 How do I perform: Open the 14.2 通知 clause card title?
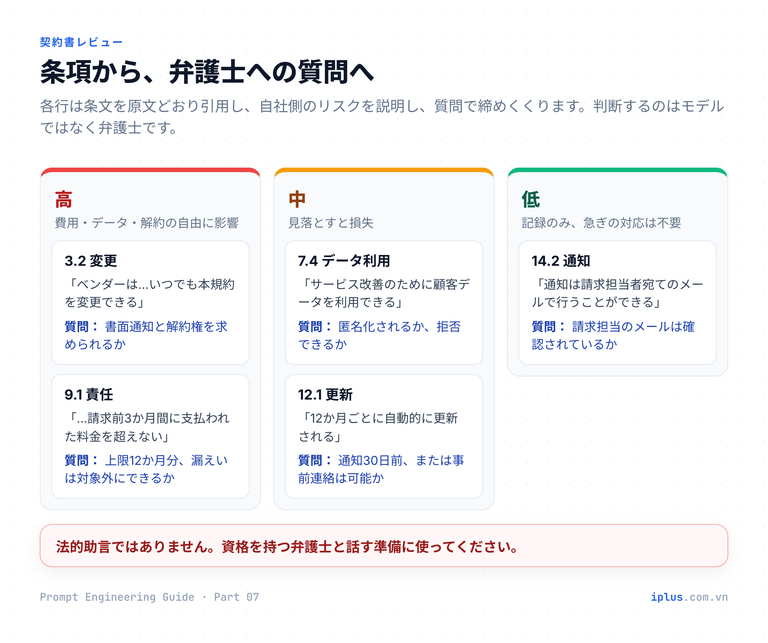pyautogui.click(x=561, y=261)
